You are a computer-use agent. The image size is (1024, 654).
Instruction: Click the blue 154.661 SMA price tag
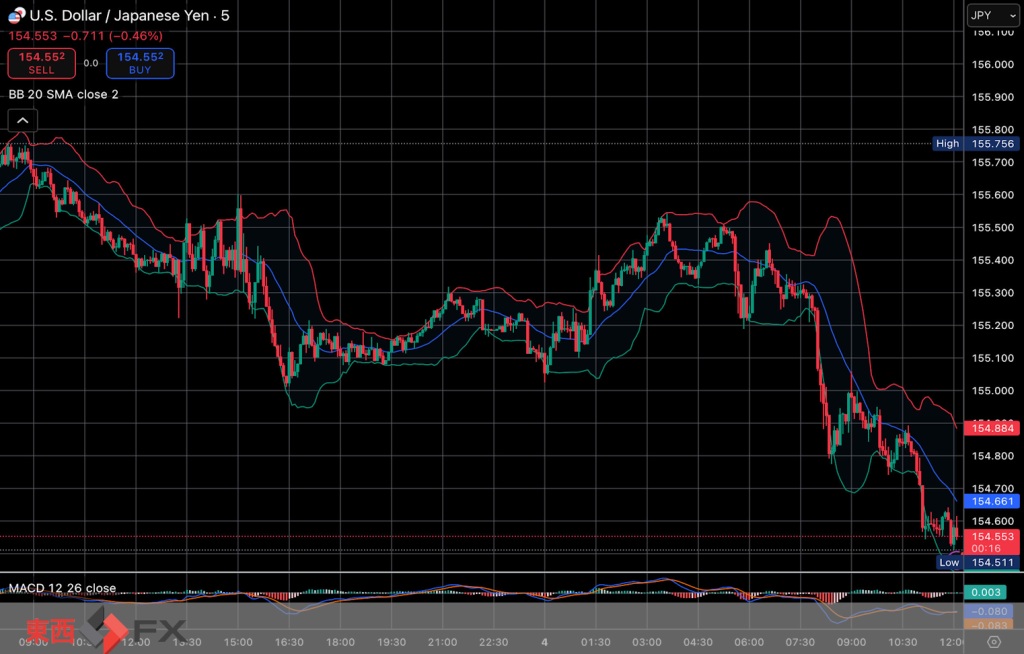989,501
